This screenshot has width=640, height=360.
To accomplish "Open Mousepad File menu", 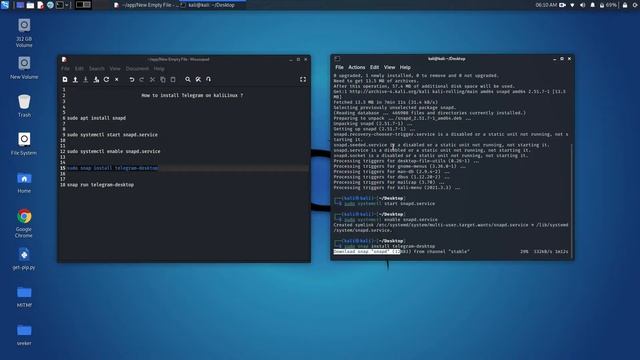I will (x=65, y=69).
